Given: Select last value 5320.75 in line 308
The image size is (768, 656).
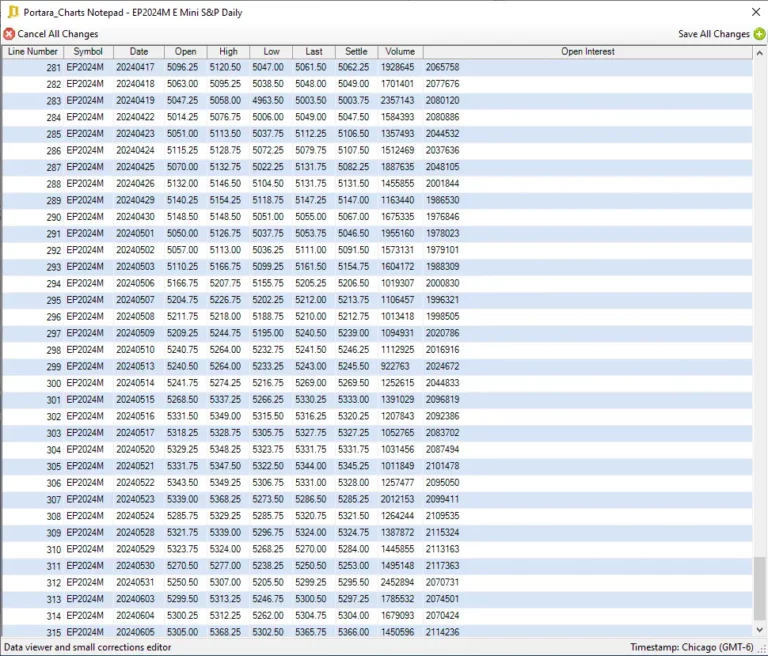Looking at the screenshot, I should [311, 516].
